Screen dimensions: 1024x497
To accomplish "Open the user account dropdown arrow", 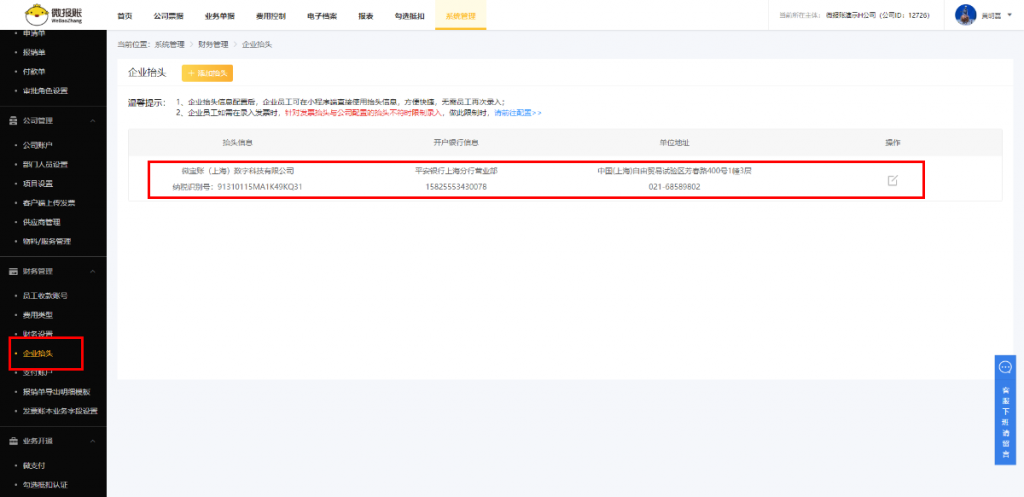I will click(1010, 15).
